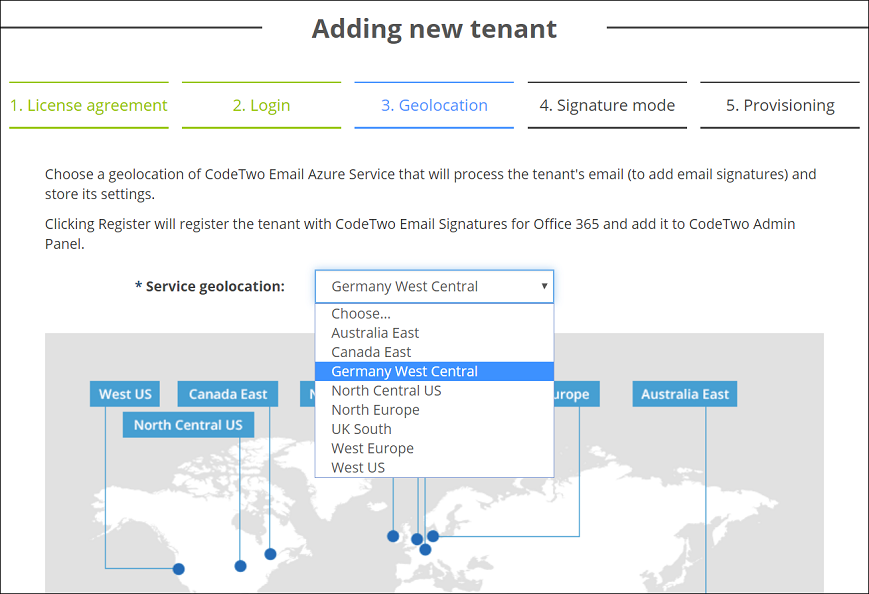The image size is (869, 594).
Task: Click the North Central US map dot
Action: coord(241,566)
